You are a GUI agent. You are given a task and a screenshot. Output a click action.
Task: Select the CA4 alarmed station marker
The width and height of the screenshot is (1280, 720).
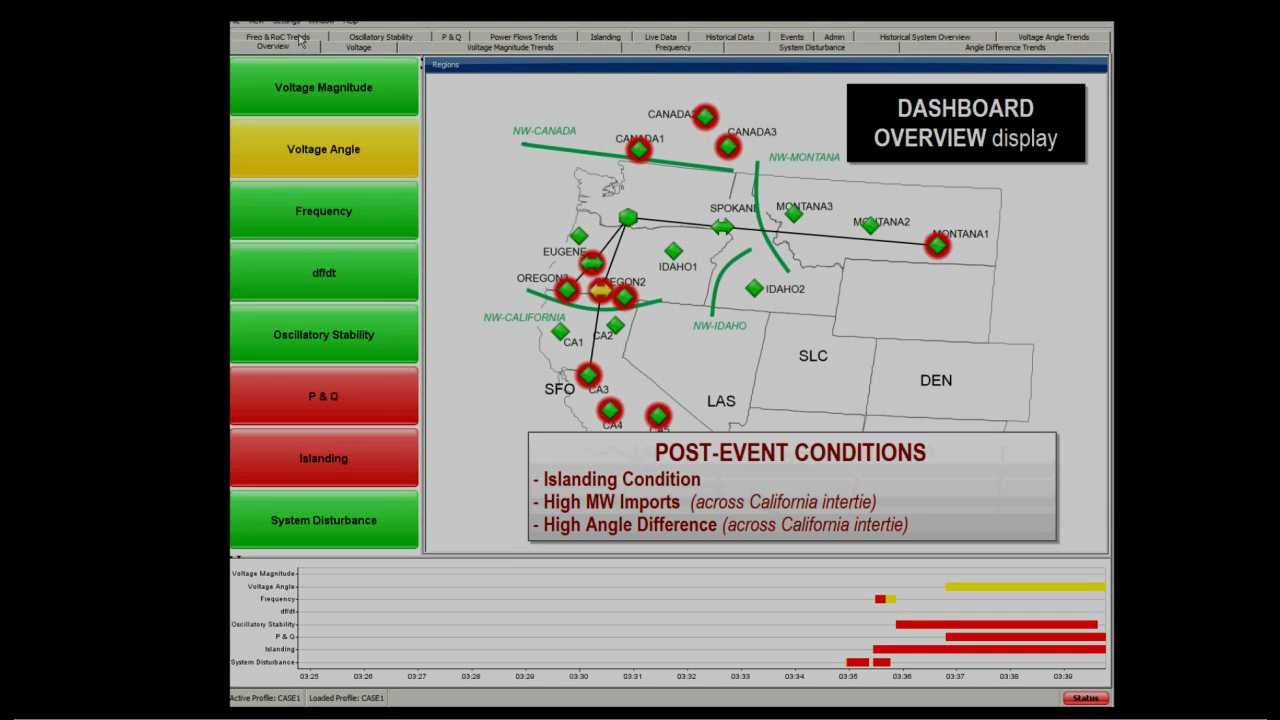609,410
